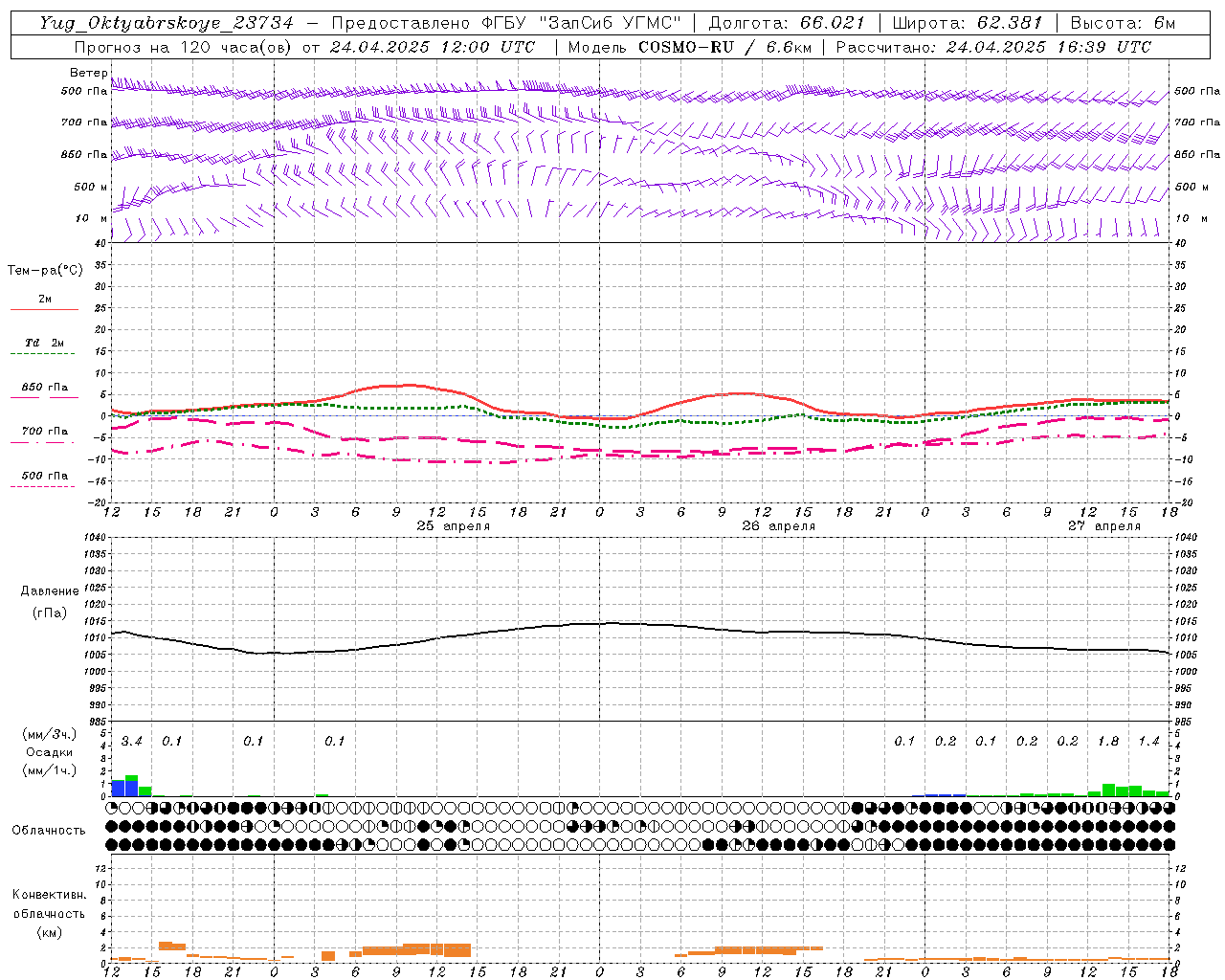Click the 500 гПа legend entry under Тем-ра
Screen dimensions: 1225x980
pyautogui.click(x=45, y=476)
